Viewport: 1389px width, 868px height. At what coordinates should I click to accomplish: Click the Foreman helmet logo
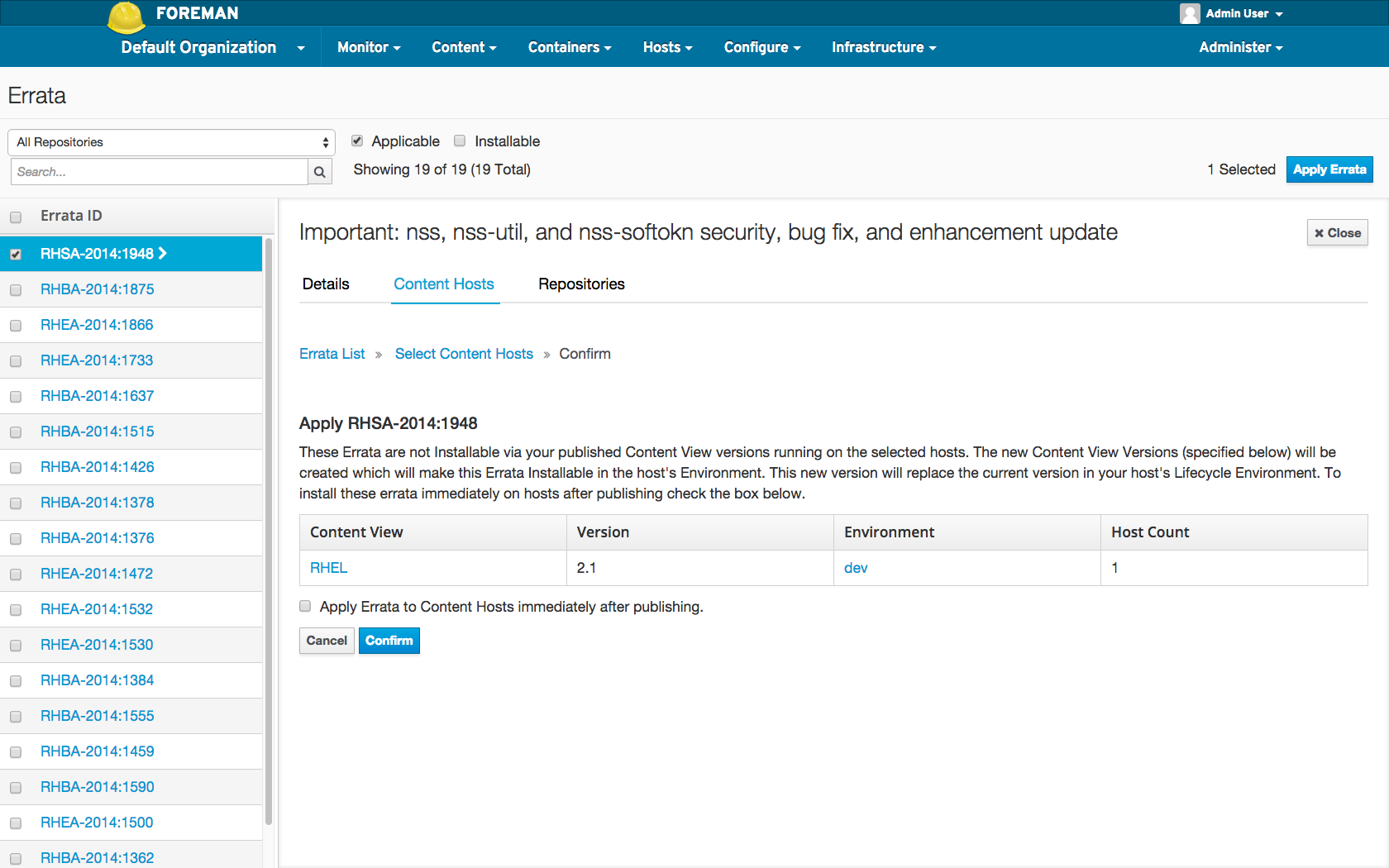(126, 17)
